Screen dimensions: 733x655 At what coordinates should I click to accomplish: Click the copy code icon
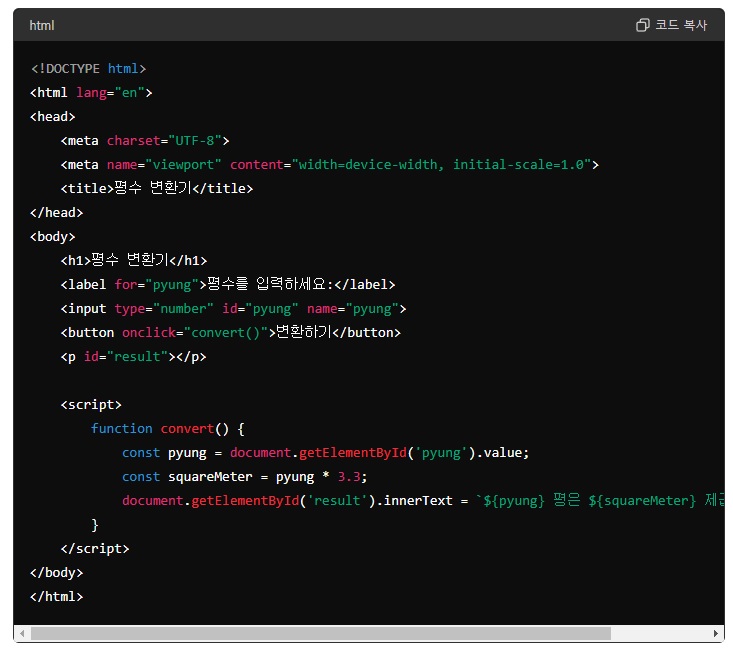coord(643,25)
